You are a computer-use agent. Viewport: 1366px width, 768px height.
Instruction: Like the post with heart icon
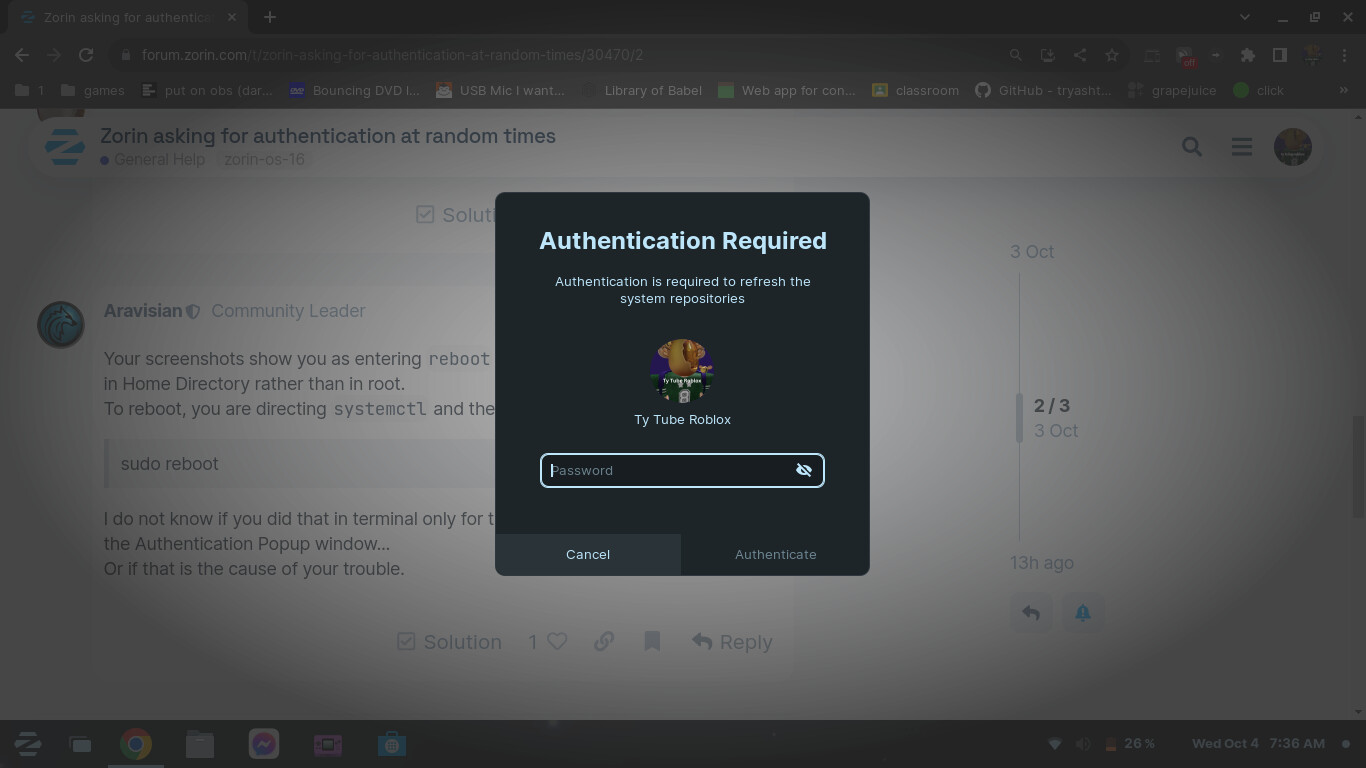click(557, 642)
